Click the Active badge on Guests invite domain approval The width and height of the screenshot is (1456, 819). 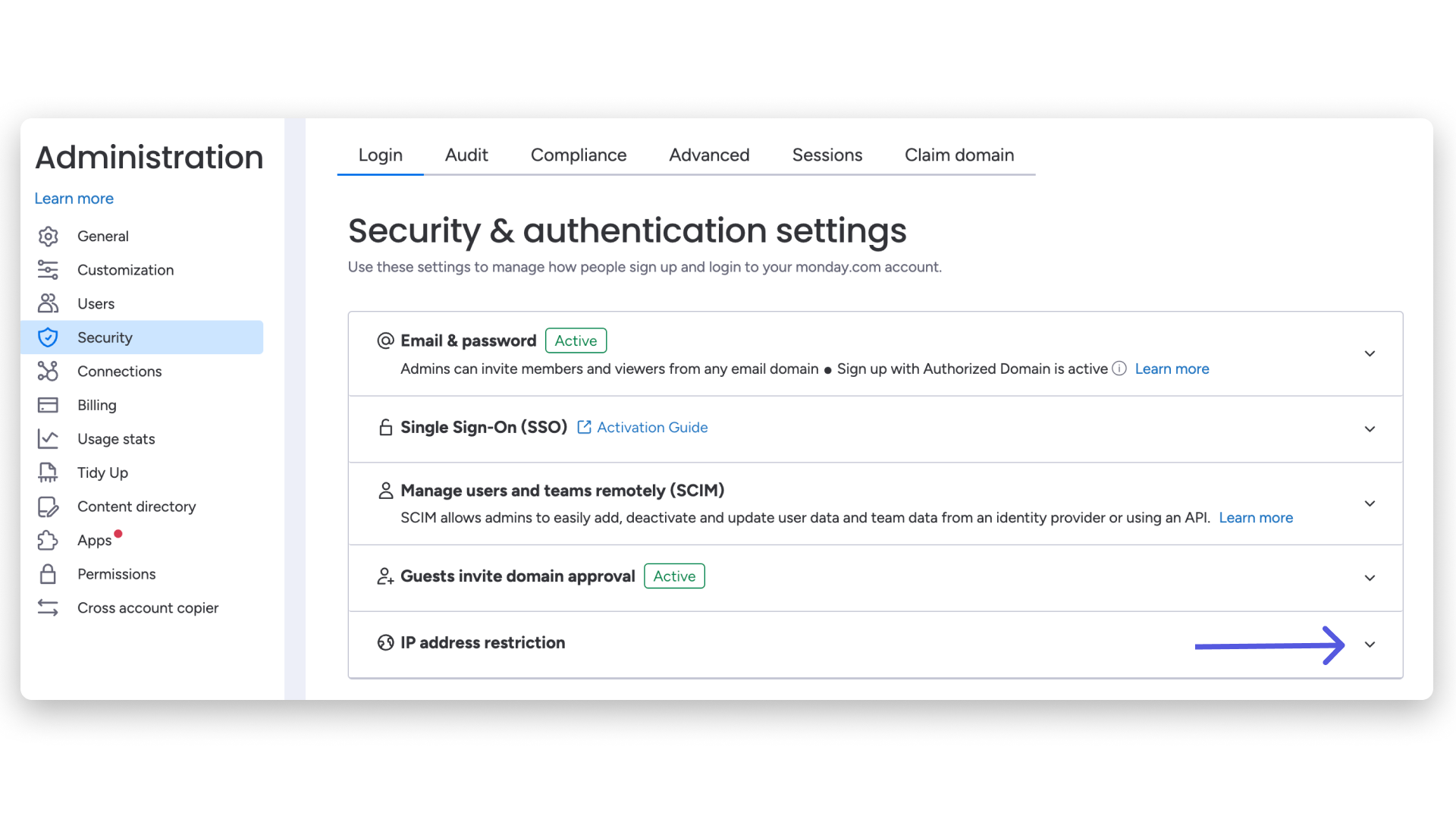[673, 576]
